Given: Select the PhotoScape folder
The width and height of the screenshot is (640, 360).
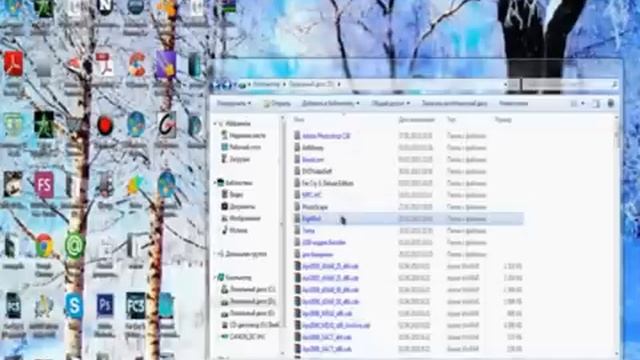Looking at the screenshot, I should click(315, 207).
